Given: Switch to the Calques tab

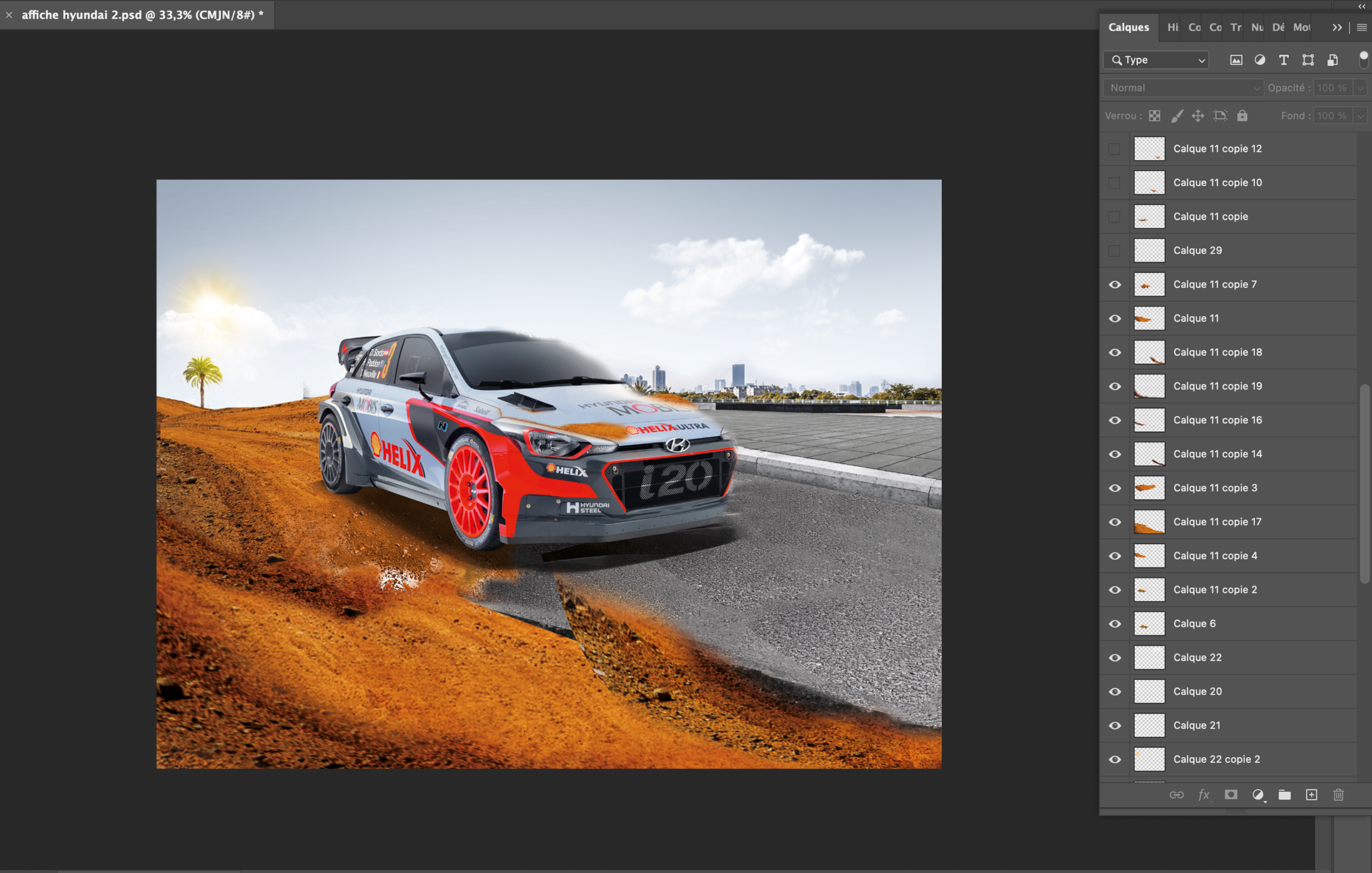Looking at the screenshot, I should 1128,27.
